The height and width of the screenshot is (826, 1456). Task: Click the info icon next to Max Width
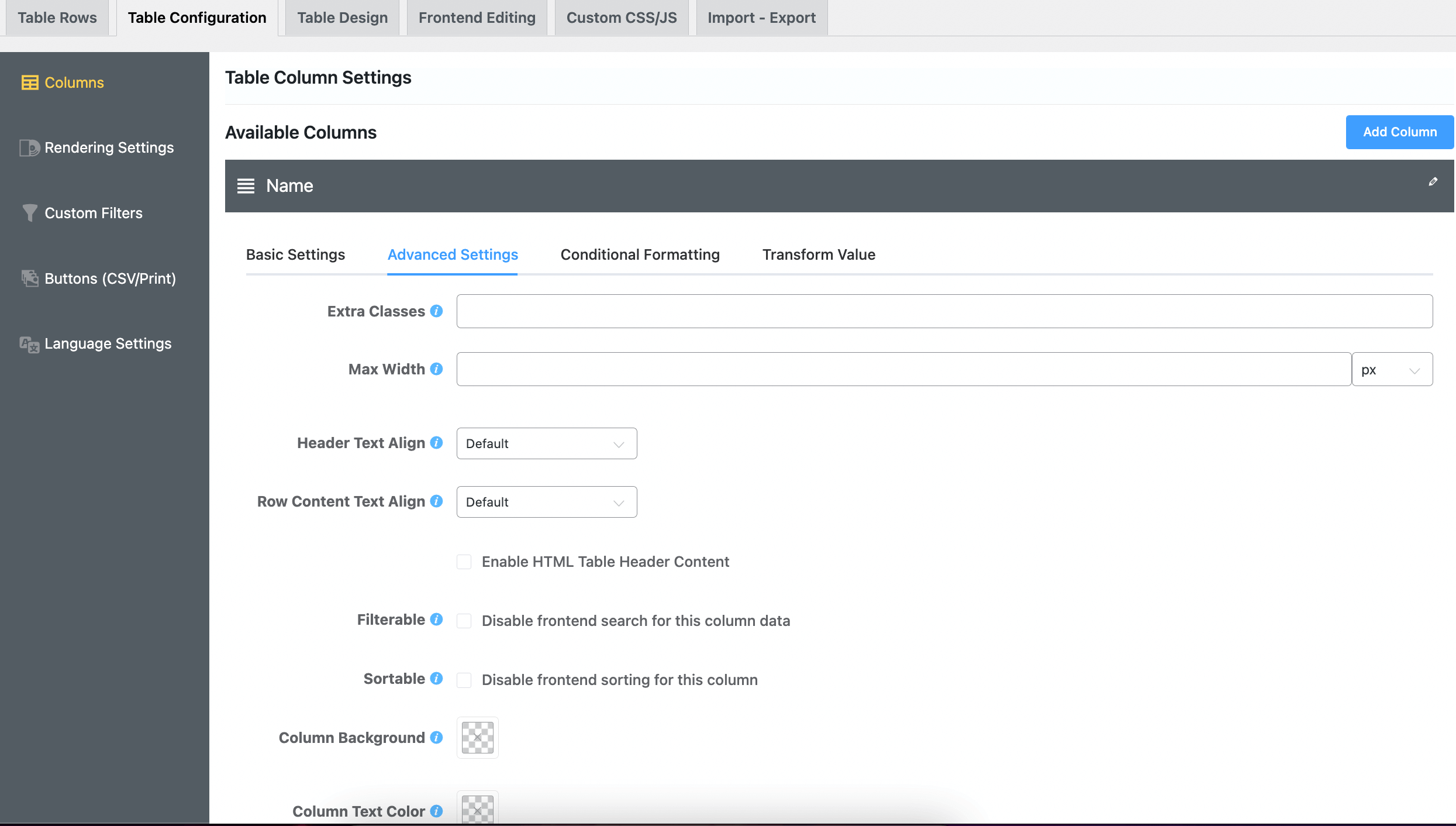point(436,369)
